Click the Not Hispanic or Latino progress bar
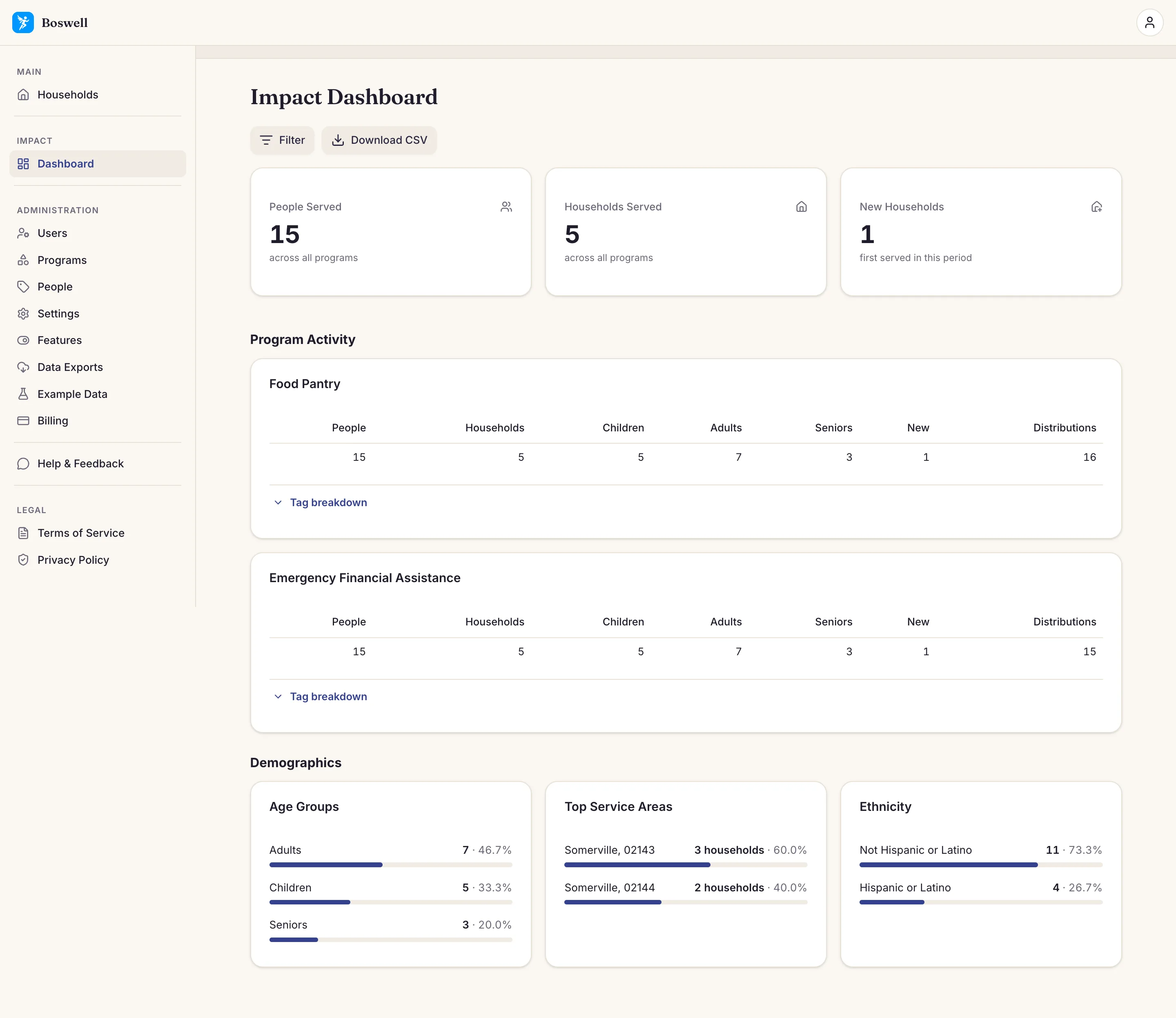This screenshot has height=1018, width=1176. click(981, 865)
